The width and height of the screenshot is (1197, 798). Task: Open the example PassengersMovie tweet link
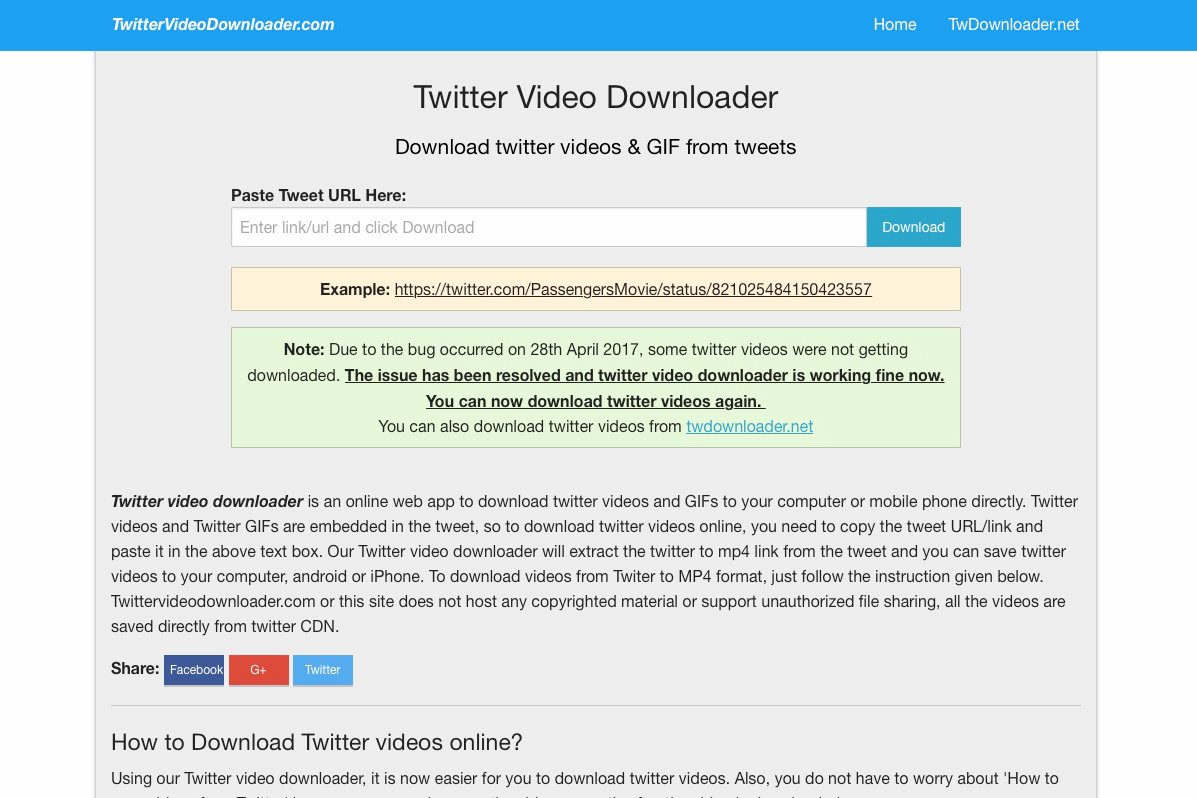(x=633, y=289)
